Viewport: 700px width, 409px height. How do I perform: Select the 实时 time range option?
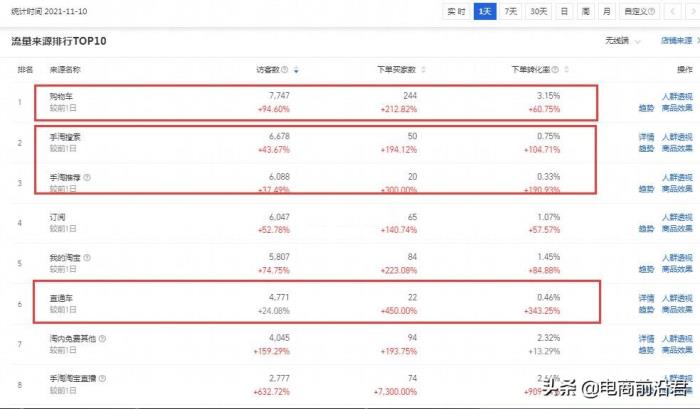tap(456, 11)
